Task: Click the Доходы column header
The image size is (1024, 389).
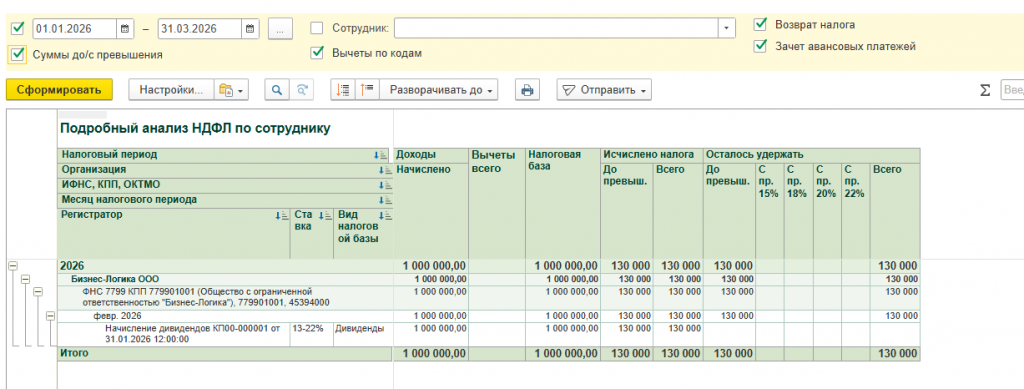Action: click(431, 155)
